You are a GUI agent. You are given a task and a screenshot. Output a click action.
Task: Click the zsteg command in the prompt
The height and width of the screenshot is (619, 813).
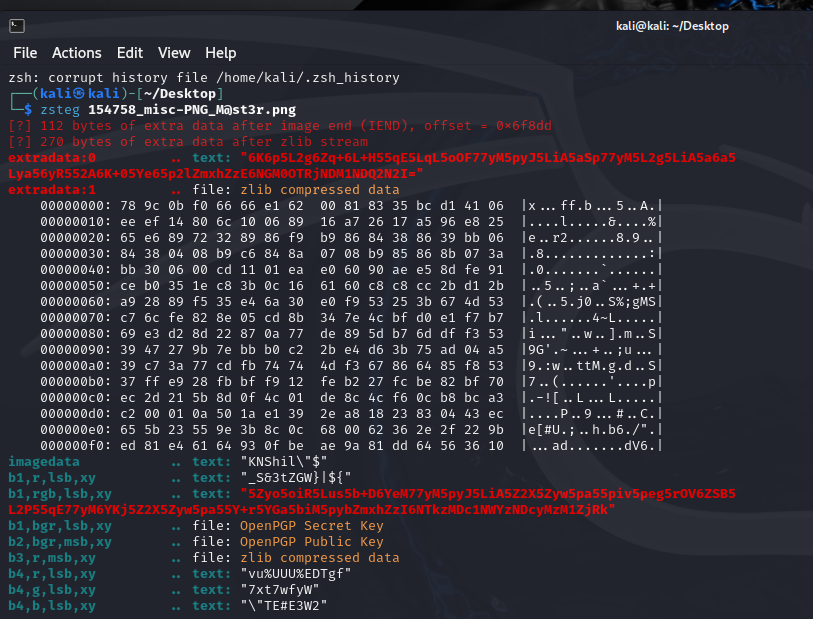point(61,109)
